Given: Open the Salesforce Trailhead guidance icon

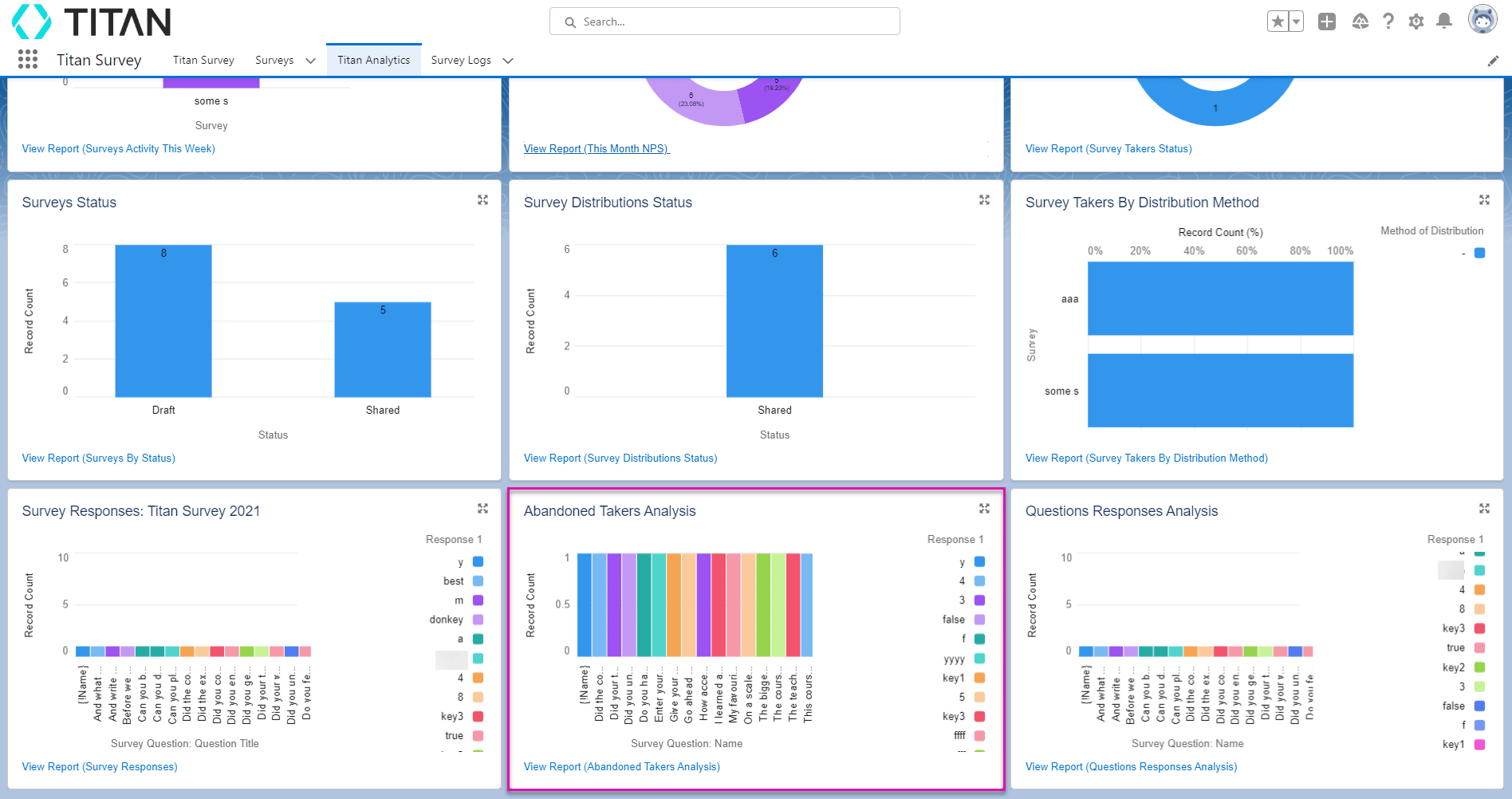Looking at the screenshot, I should pos(1360,22).
